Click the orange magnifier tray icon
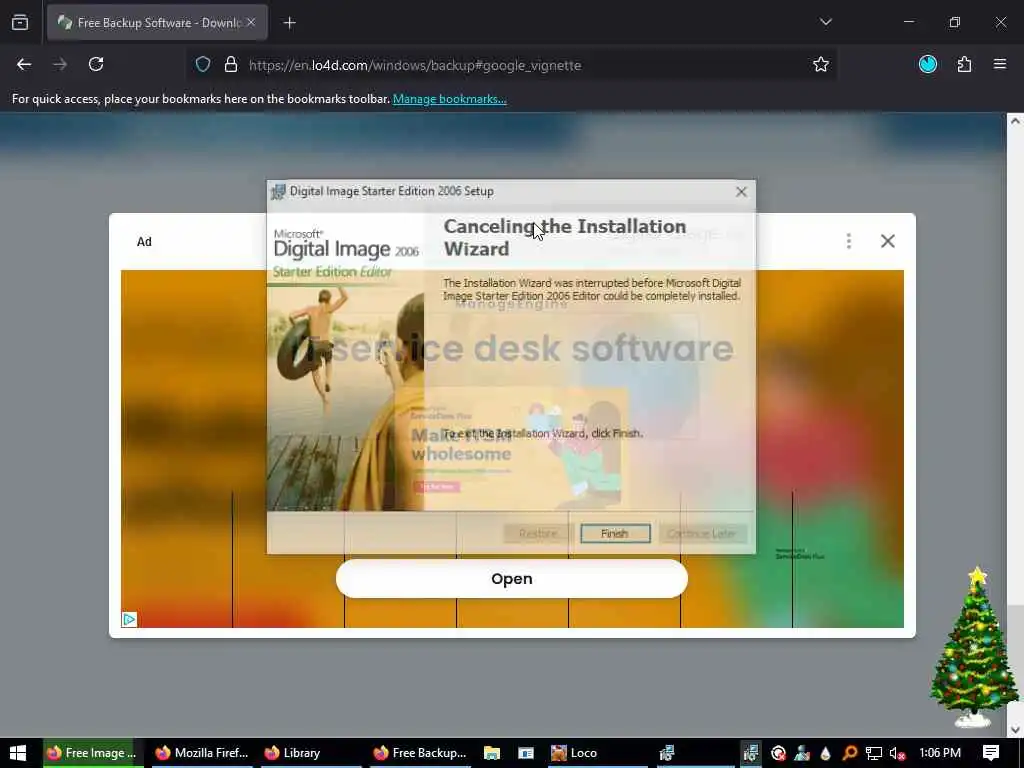 [850, 753]
